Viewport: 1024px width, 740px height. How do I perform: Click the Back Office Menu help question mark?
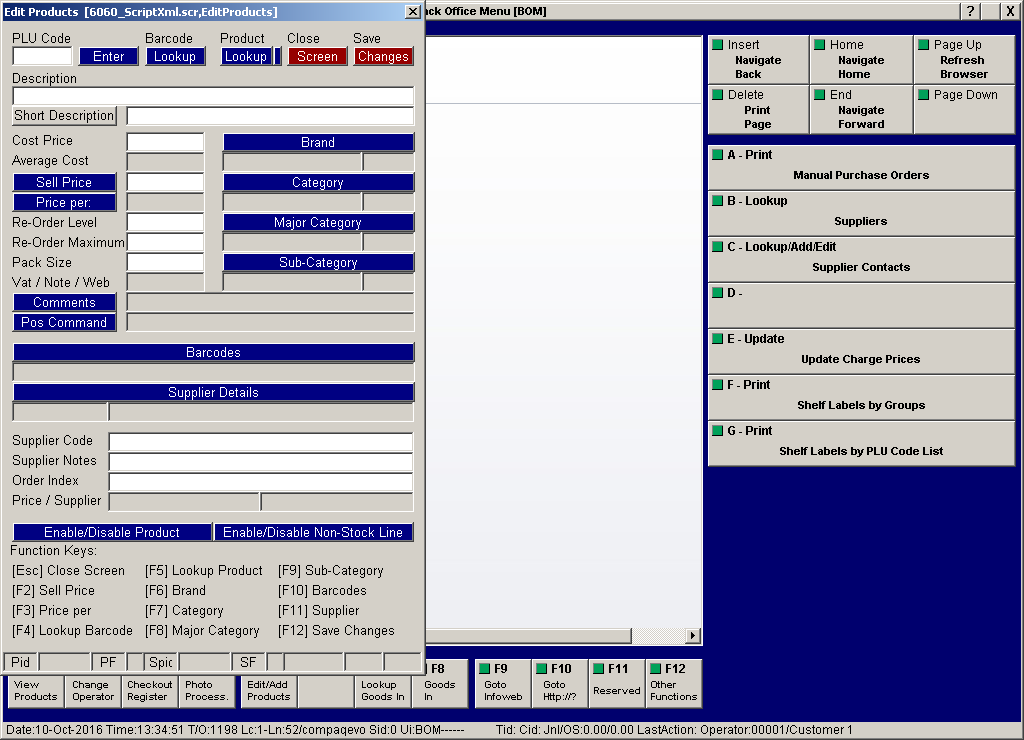970,11
